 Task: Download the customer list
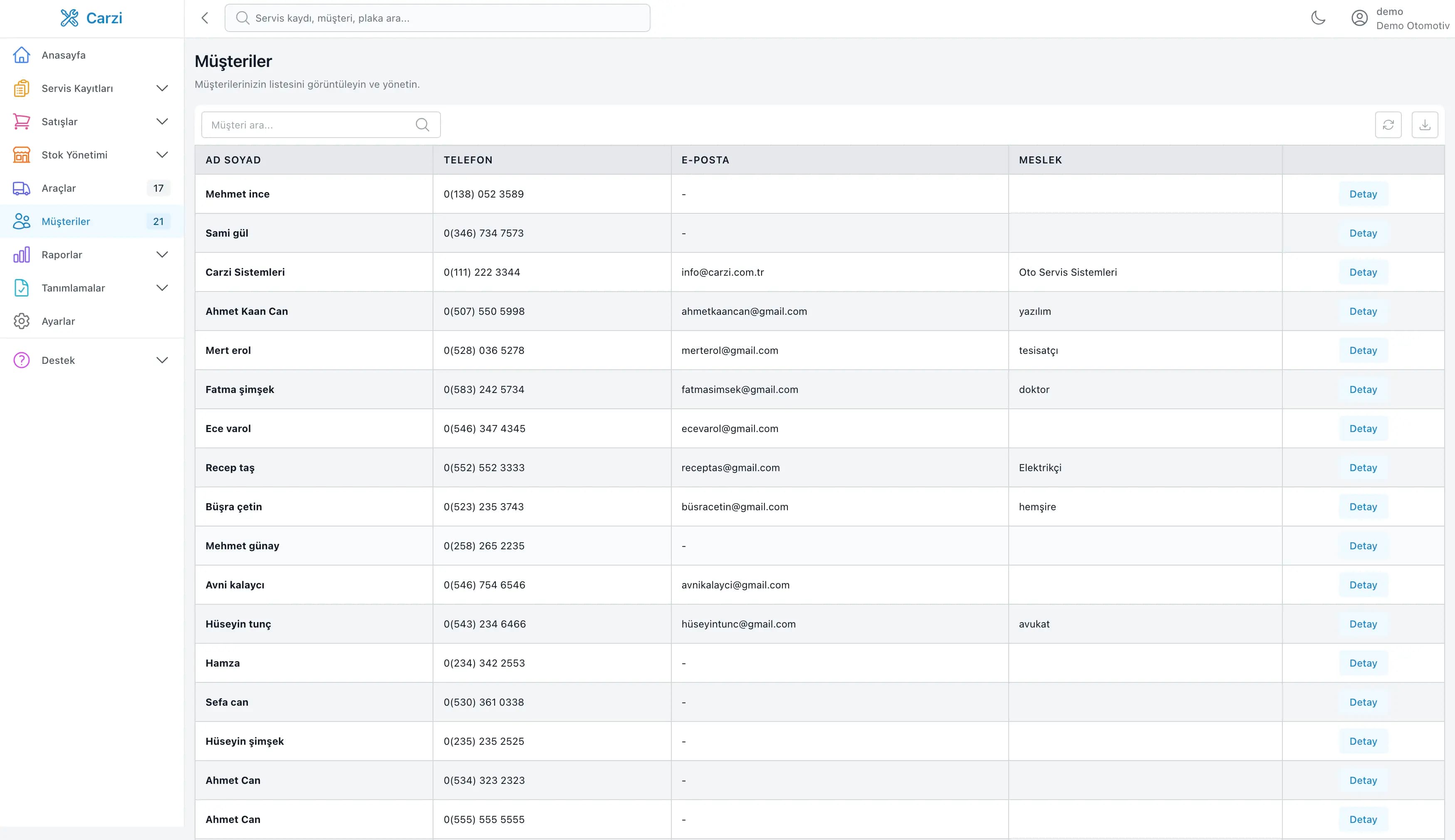[x=1424, y=125]
